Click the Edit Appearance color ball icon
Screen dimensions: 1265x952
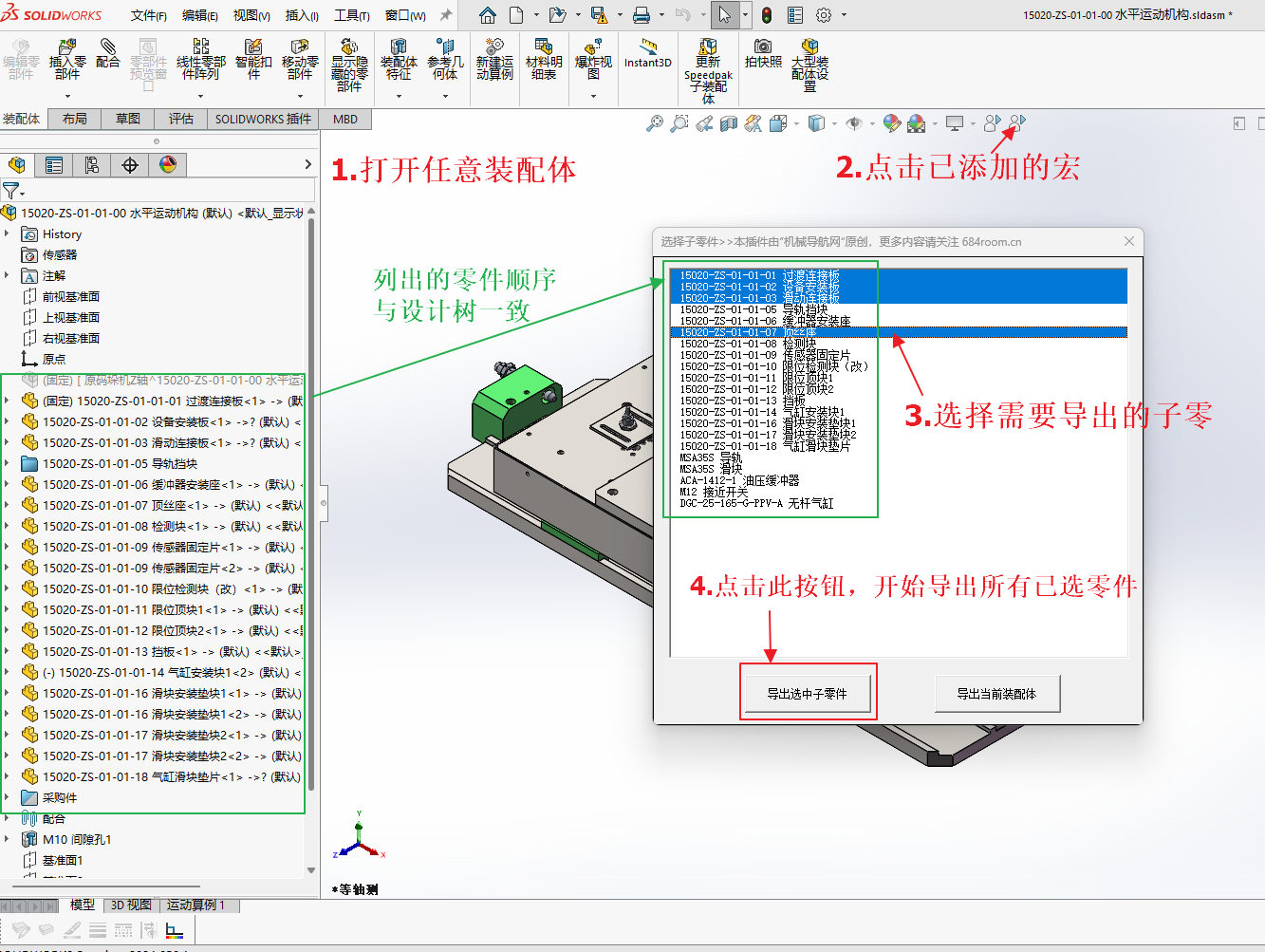pyautogui.click(x=891, y=123)
